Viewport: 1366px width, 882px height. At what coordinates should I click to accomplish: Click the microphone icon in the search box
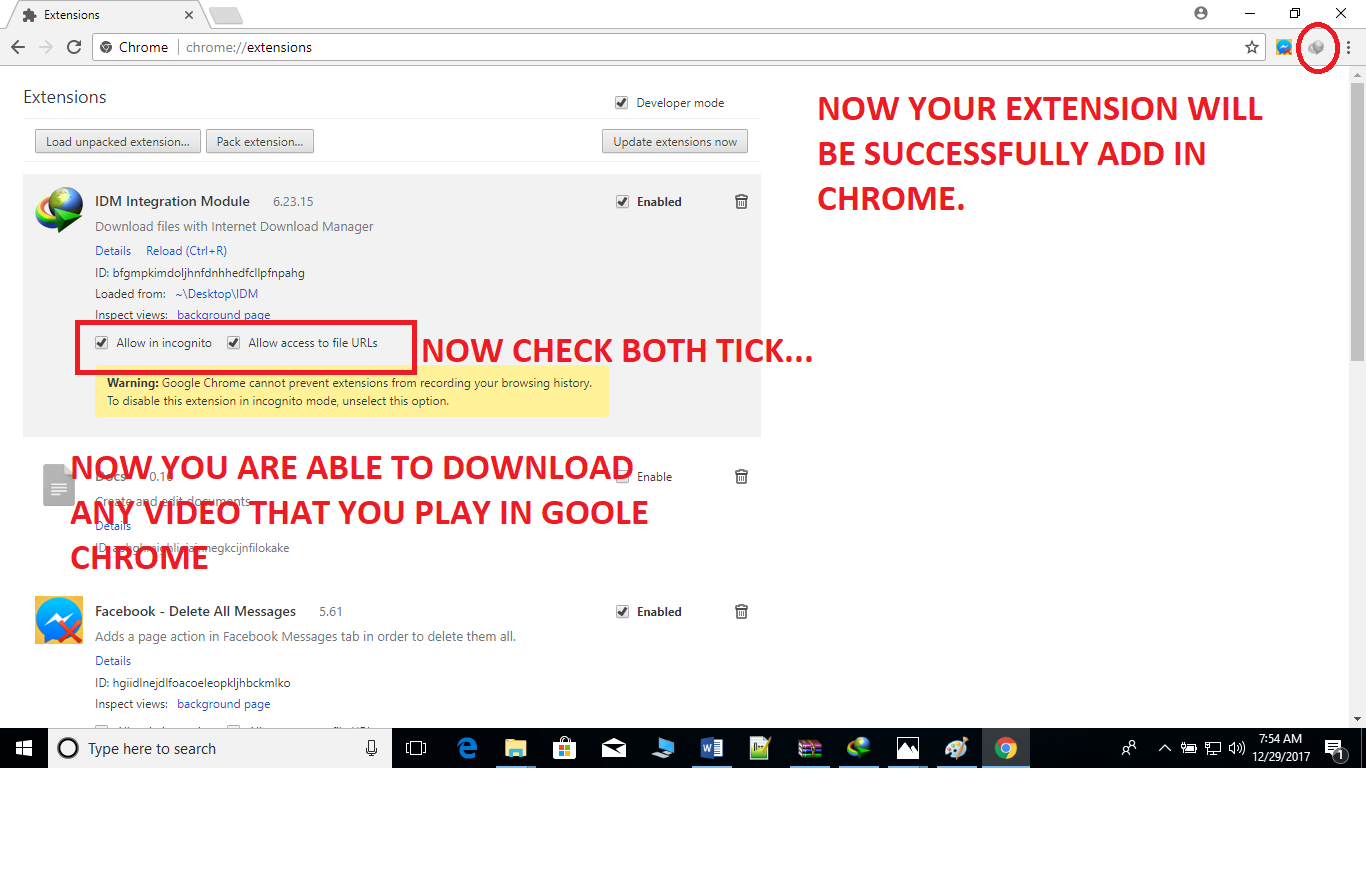click(x=371, y=748)
